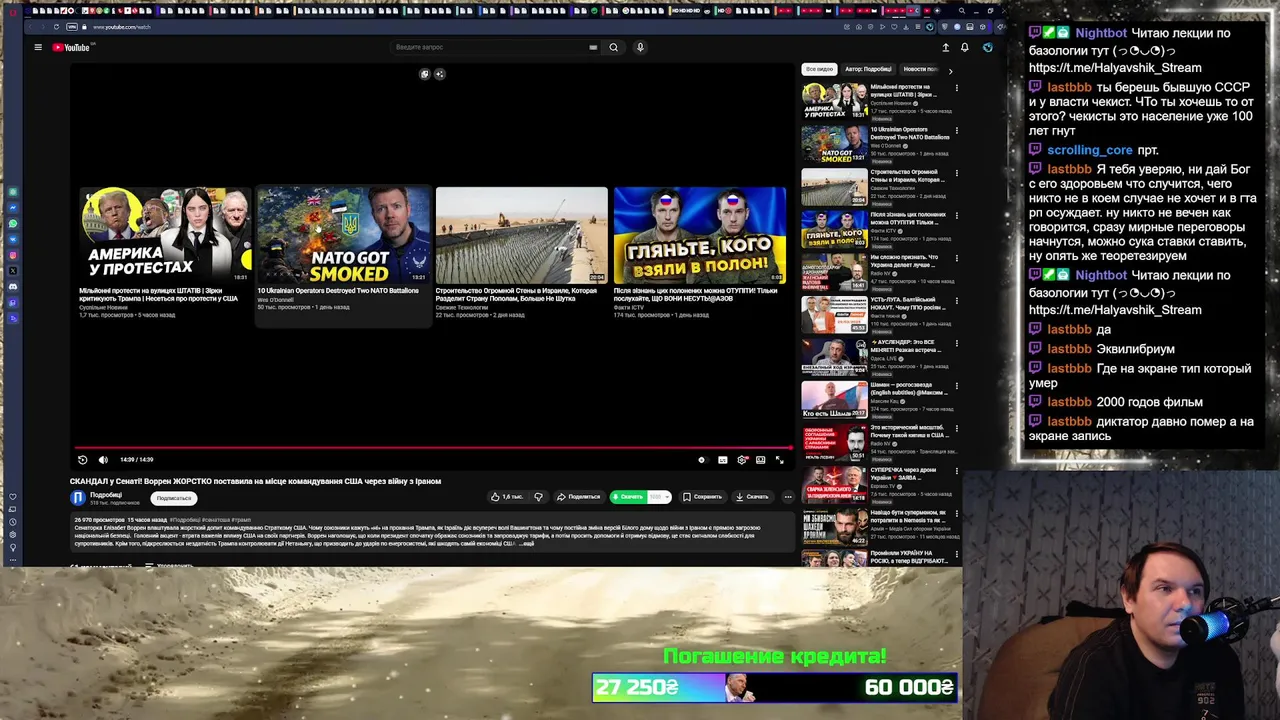Viewport: 1280px width, 720px height.
Task: Open the heart bookmarks icon in browser sidebar
Action: click(x=13, y=497)
